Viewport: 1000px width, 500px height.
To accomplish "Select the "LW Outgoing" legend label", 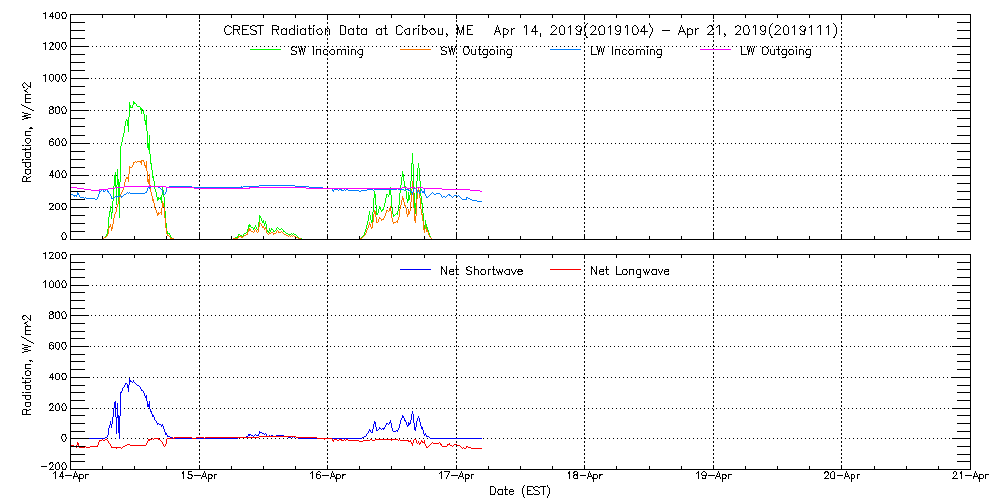I will click(x=776, y=52).
